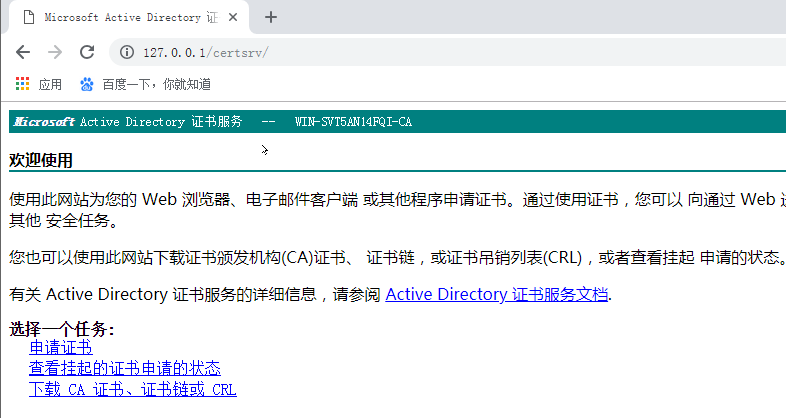786x418 pixels.
Task: Go back to the previous page
Action: (23, 52)
